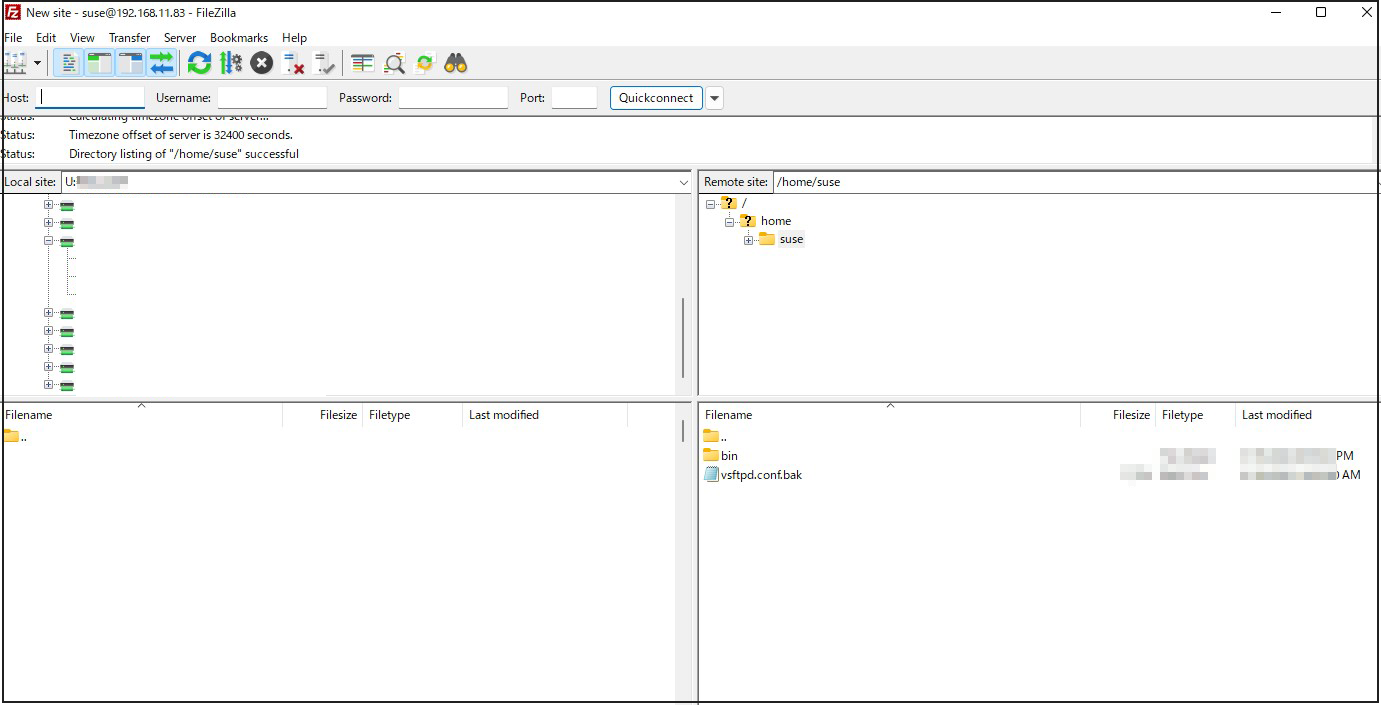Sort remote files by Last modified column
Viewport: 1381px width, 705px height.
pos(1307,415)
